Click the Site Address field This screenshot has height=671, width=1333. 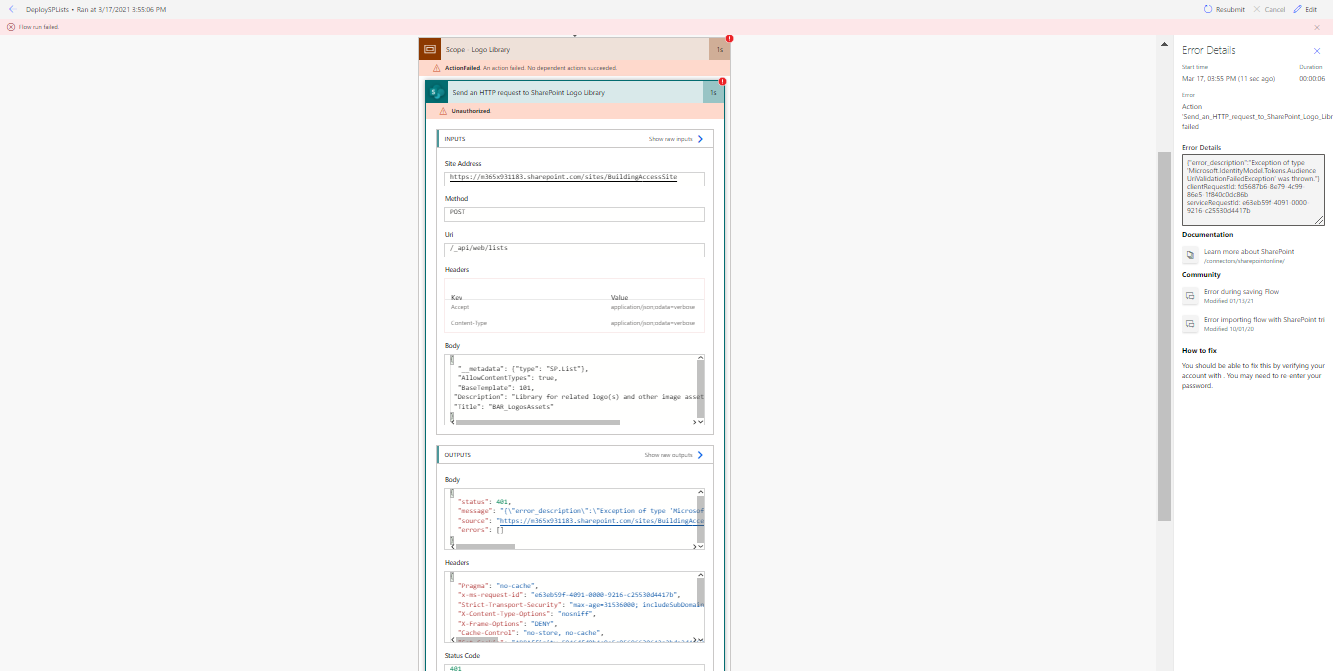pyautogui.click(x=575, y=178)
